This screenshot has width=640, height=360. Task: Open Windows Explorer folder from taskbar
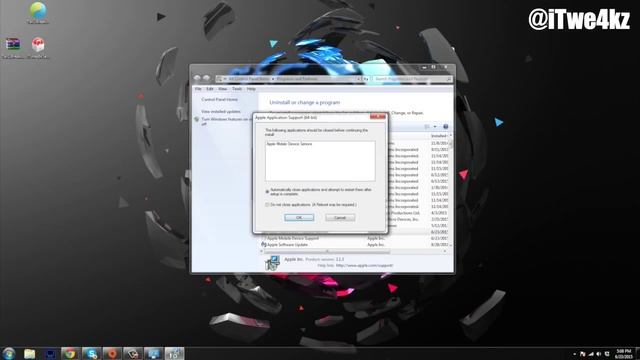point(29,353)
